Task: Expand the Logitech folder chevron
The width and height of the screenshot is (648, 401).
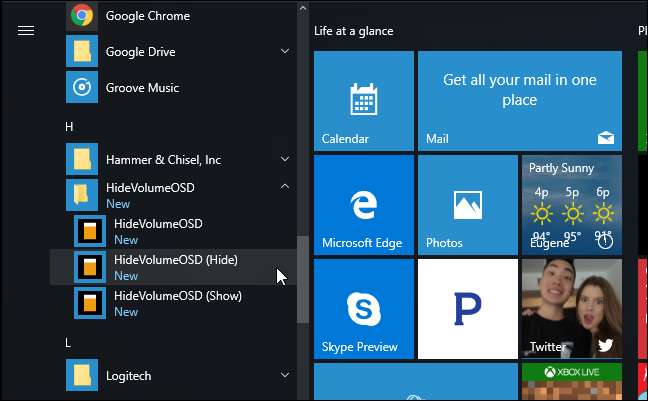Action: point(285,376)
